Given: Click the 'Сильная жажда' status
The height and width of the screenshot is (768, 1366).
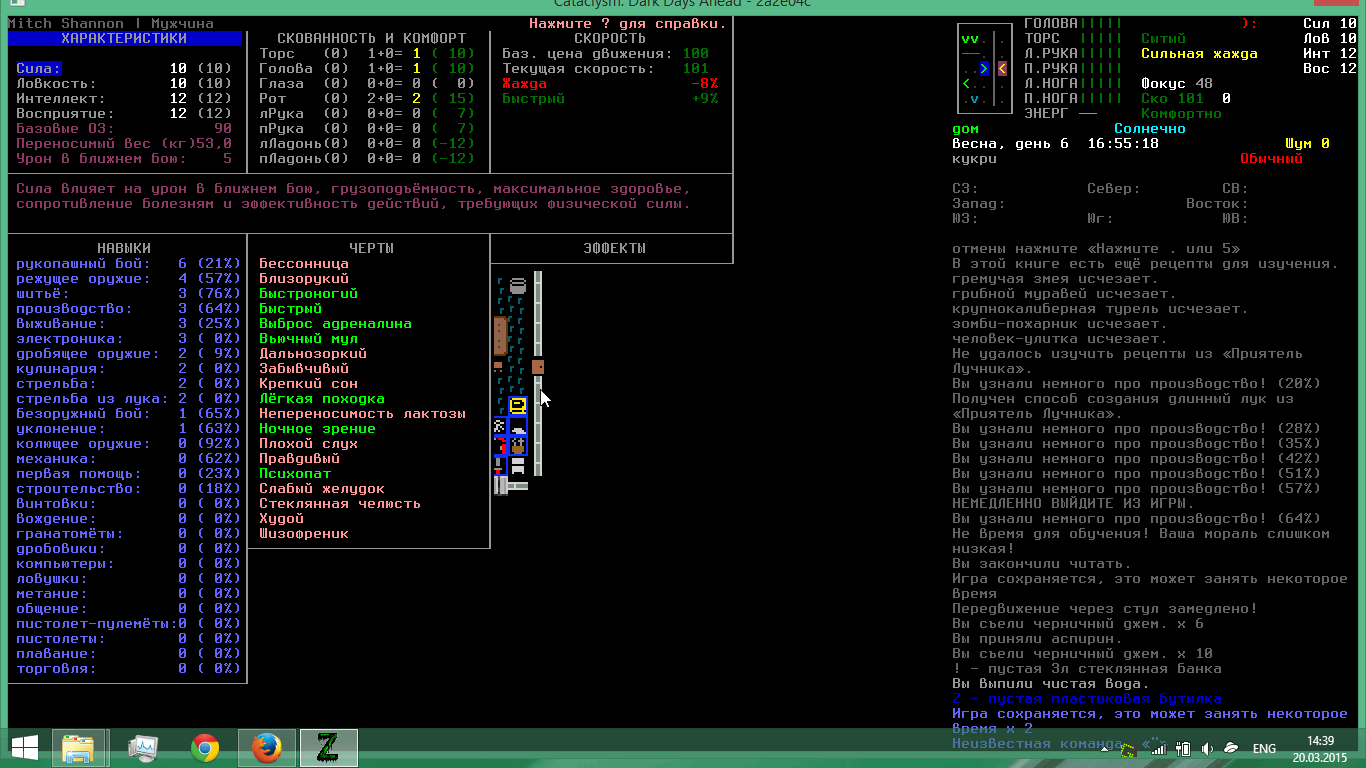Looking at the screenshot, I should [x=1200, y=54].
